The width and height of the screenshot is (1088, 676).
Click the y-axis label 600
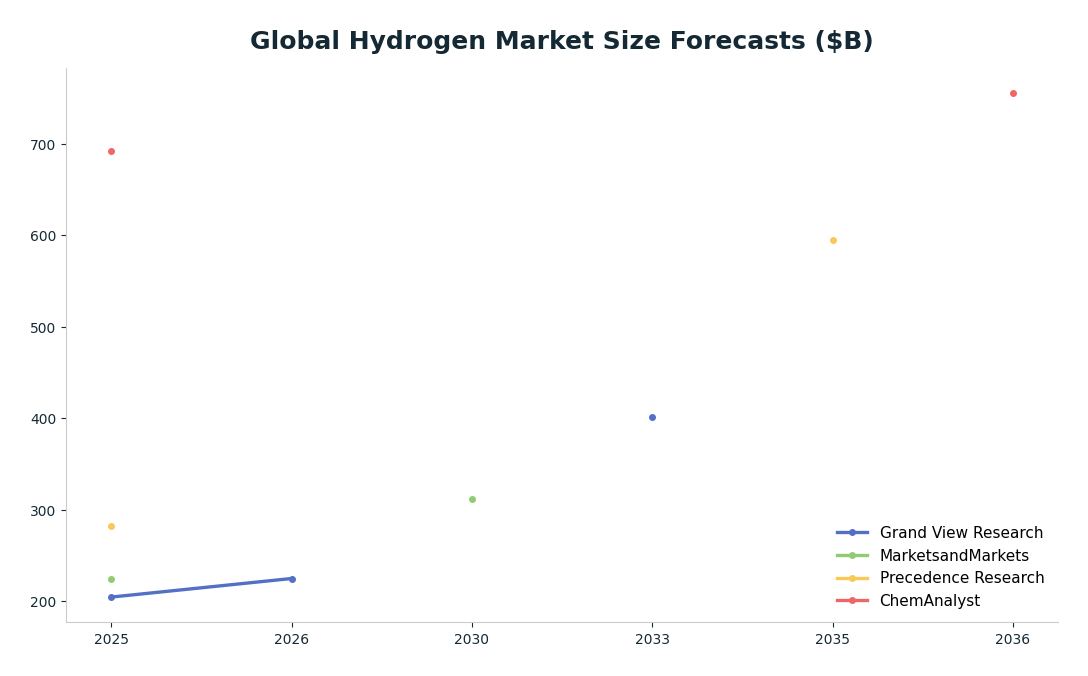[x=42, y=237]
